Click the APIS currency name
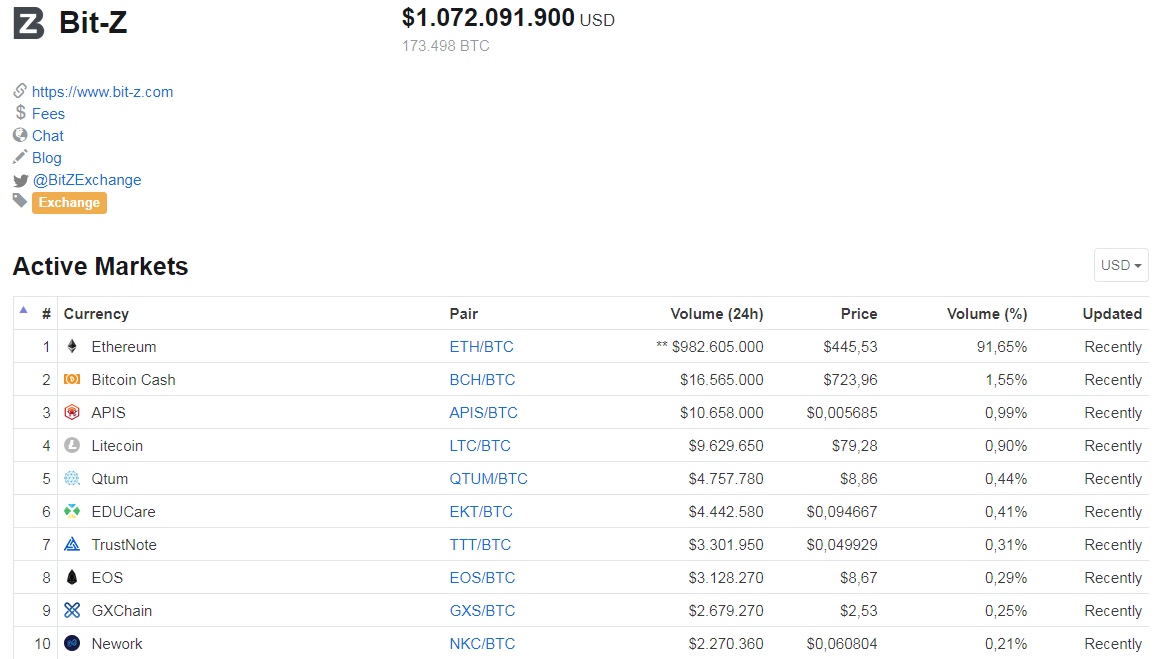 coord(108,413)
